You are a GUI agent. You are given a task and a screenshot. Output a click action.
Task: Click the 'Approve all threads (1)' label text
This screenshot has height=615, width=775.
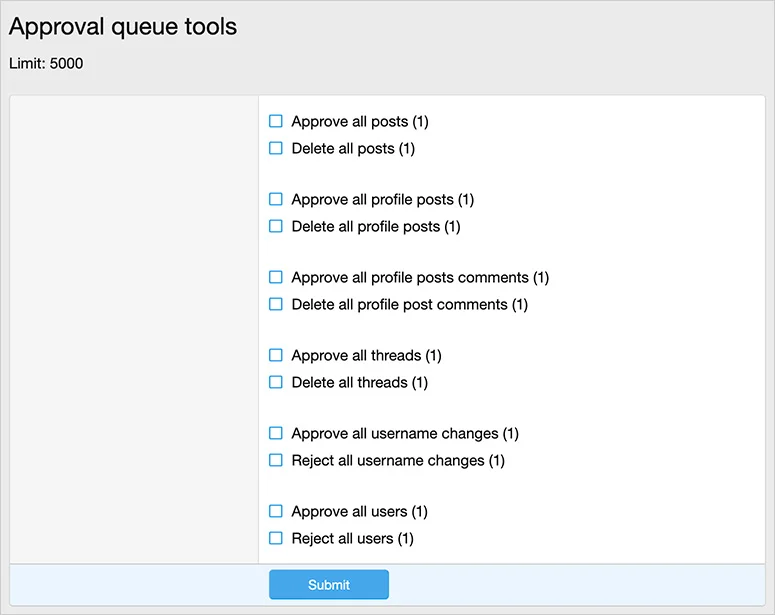click(x=366, y=356)
